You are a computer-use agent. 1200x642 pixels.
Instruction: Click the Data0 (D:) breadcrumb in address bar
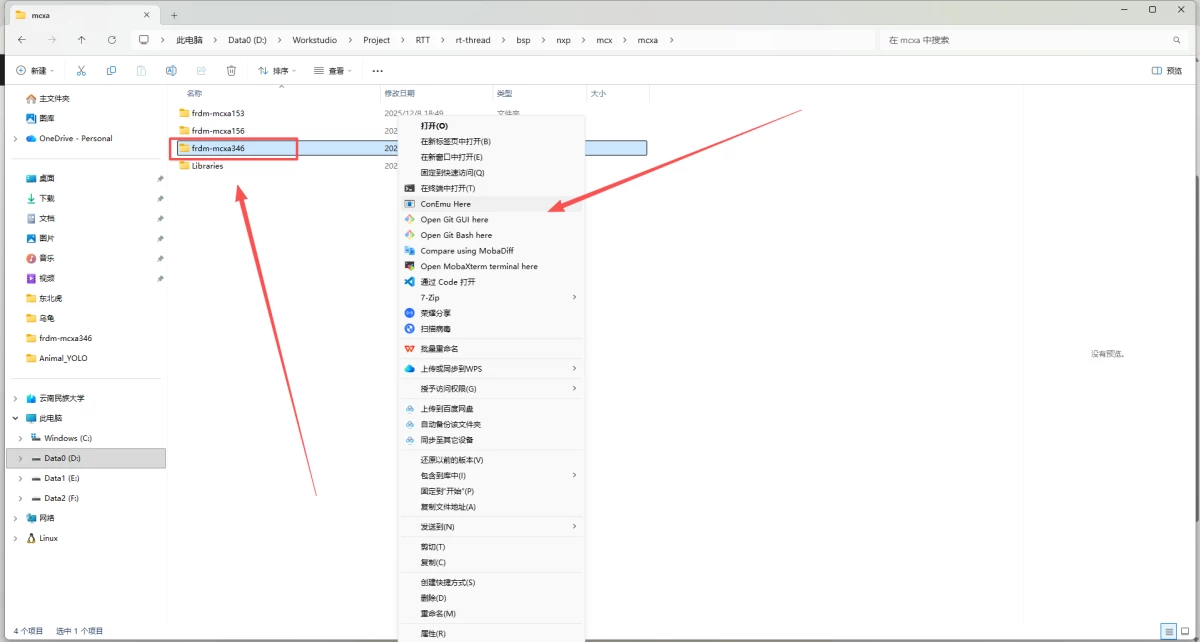(x=247, y=40)
